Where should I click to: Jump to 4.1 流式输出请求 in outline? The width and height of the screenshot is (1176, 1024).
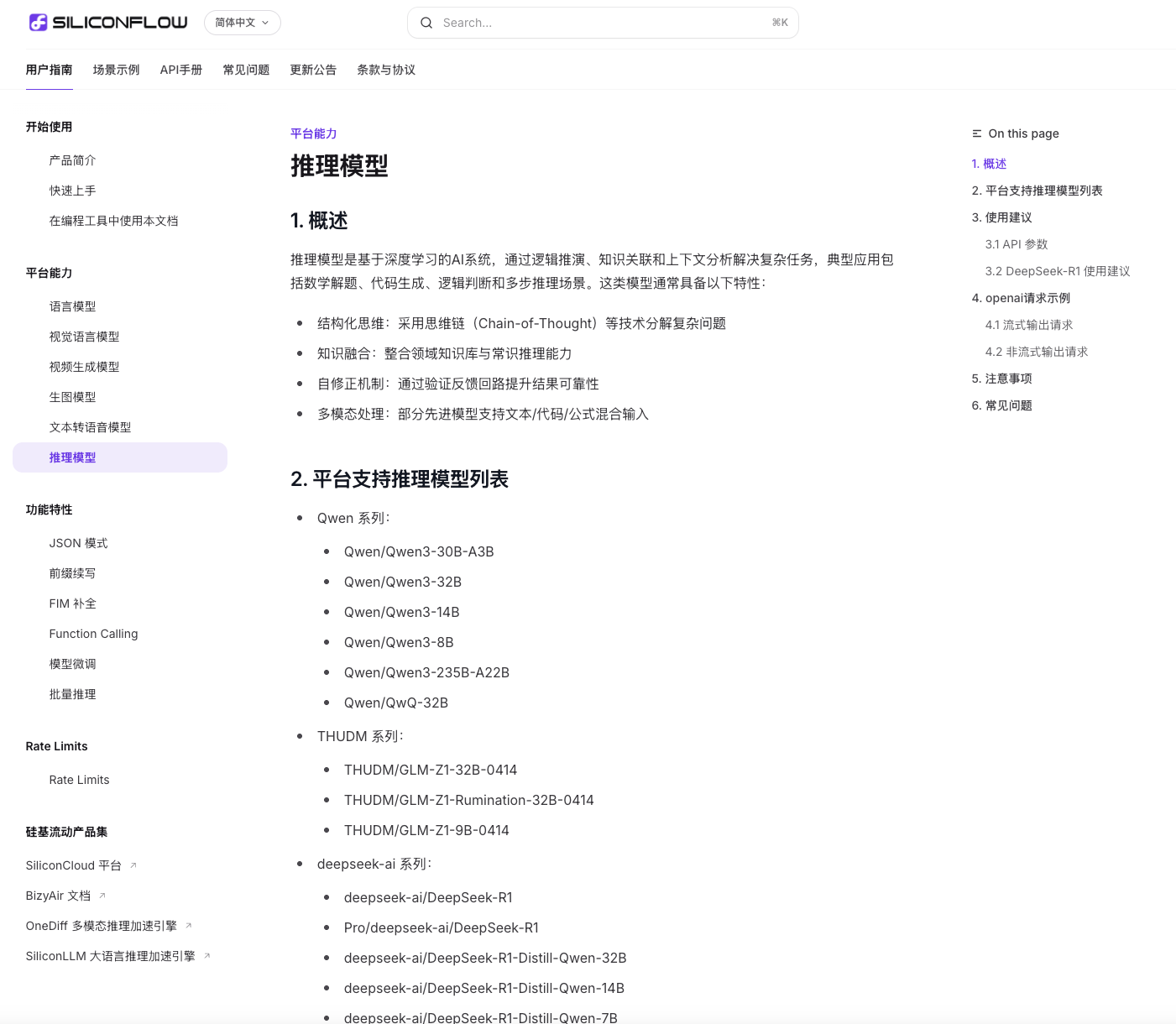pos(1029,325)
